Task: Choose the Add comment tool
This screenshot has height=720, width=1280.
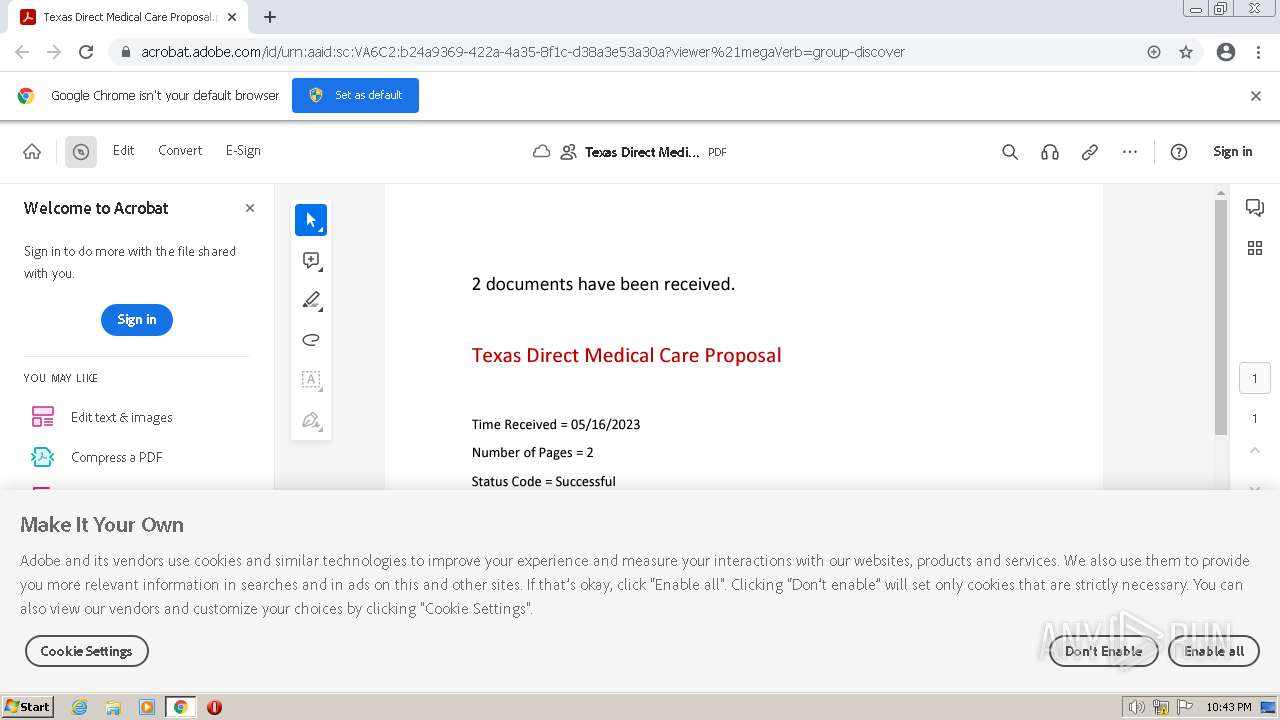Action: (311, 260)
